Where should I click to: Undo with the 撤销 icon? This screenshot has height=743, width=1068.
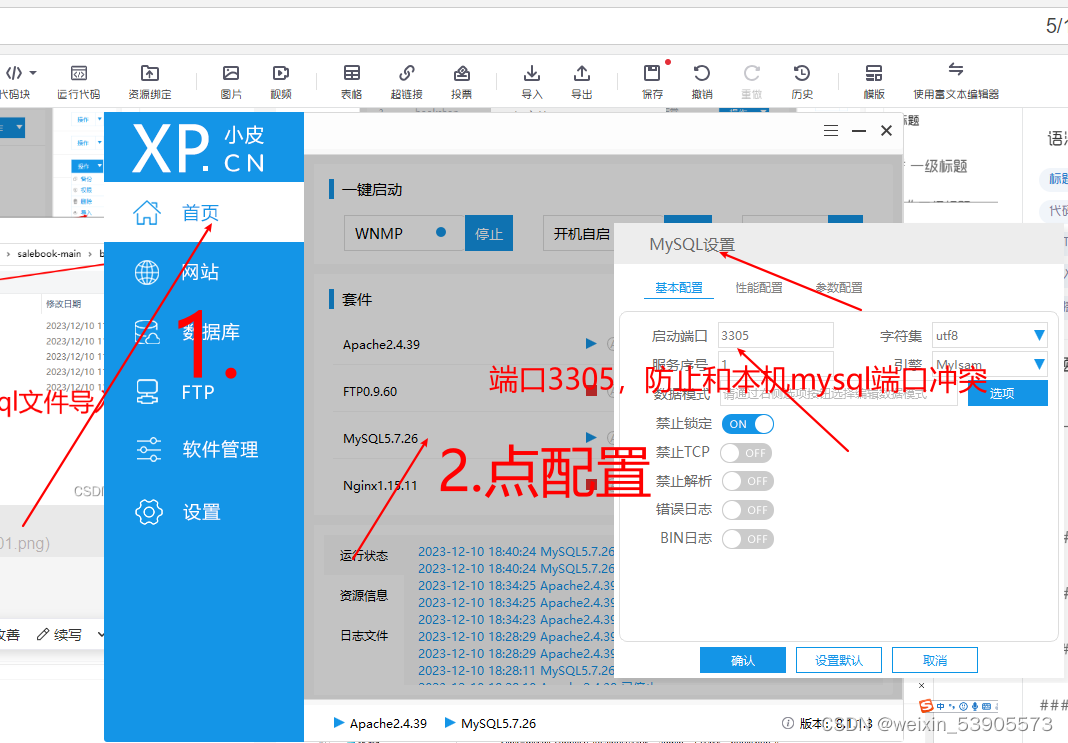coord(702,73)
